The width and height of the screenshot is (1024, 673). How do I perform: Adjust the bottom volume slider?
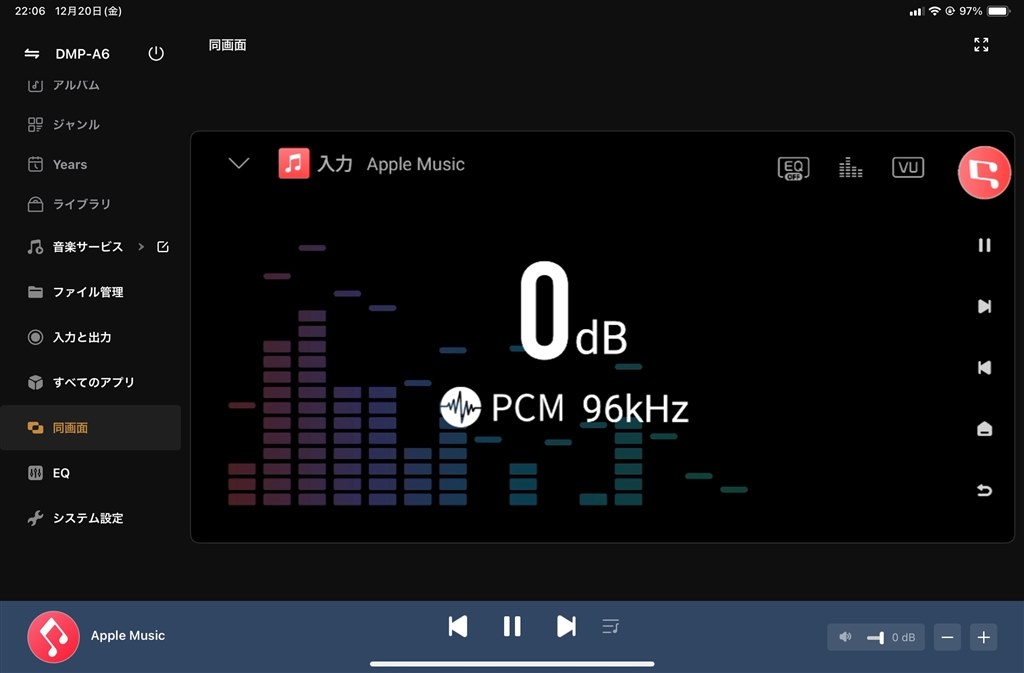pos(876,637)
